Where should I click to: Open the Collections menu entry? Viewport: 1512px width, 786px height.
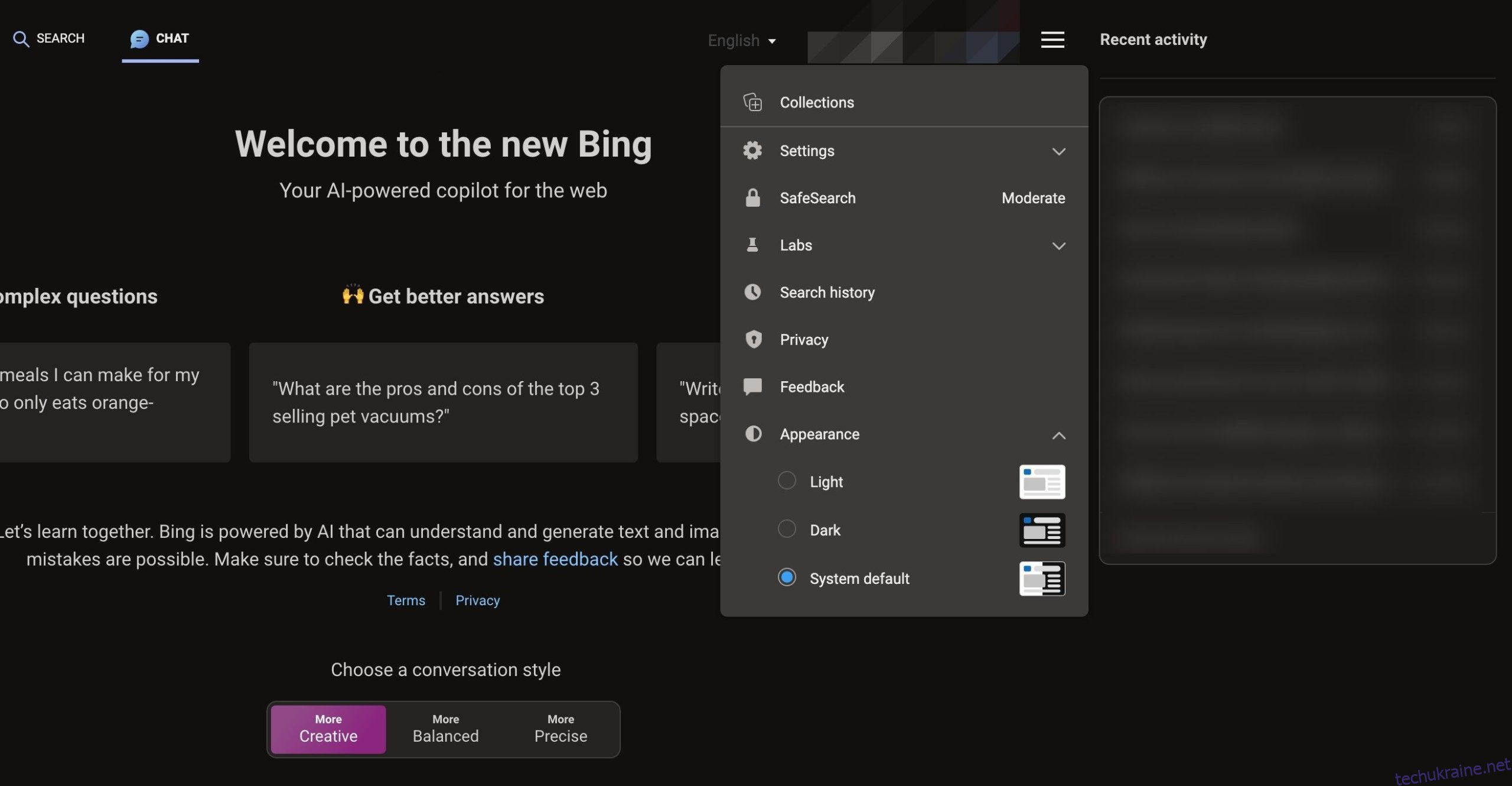[x=904, y=102]
